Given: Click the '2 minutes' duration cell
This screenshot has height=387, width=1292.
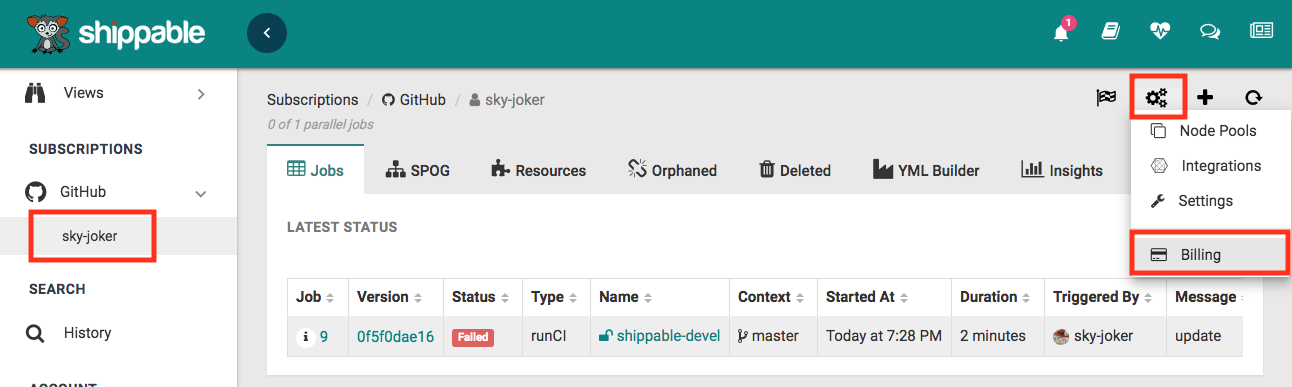Looking at the screenshot, I should coord(993,336).
